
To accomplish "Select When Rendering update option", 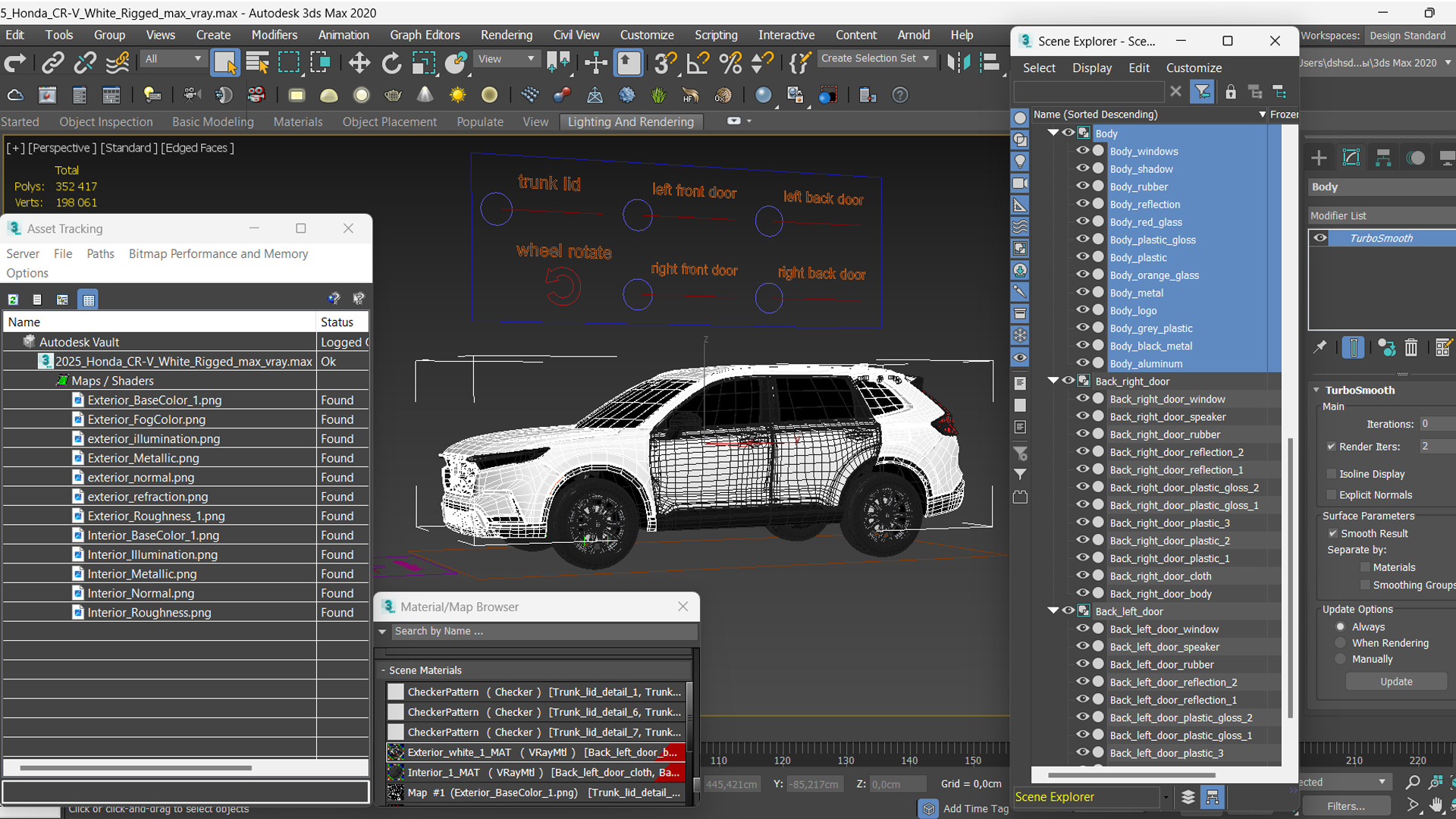I will tap(1340, 643).
